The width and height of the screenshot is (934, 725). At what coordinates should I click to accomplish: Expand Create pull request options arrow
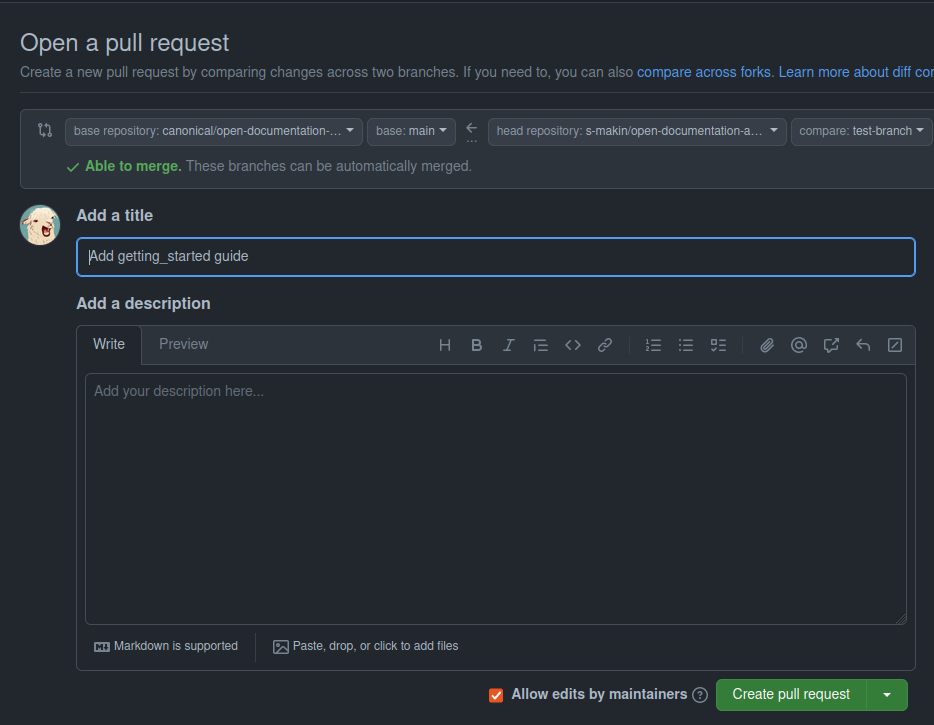[x=887, y=695]
